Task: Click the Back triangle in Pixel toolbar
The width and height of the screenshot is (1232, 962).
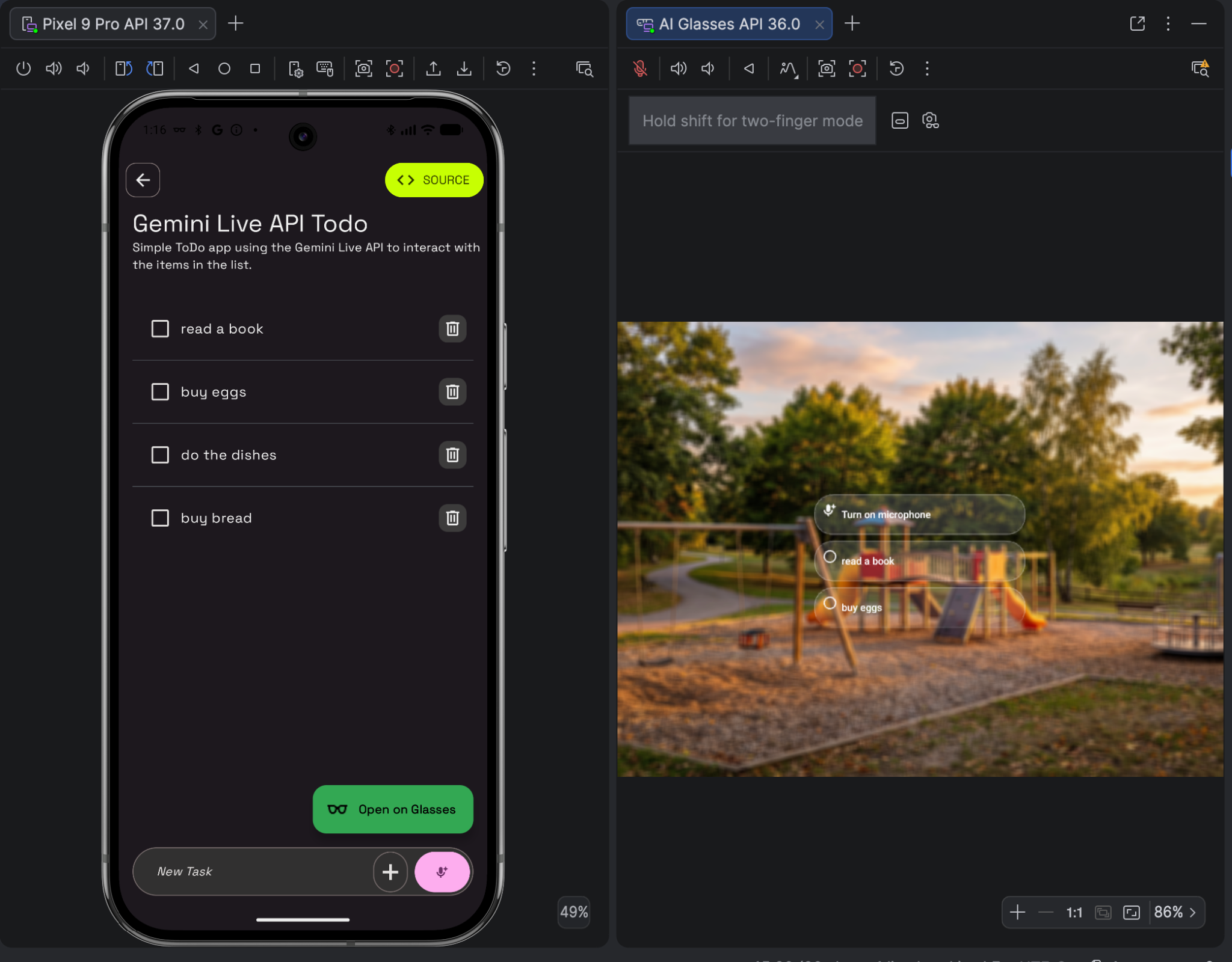Action: click(x=194, y=69)
